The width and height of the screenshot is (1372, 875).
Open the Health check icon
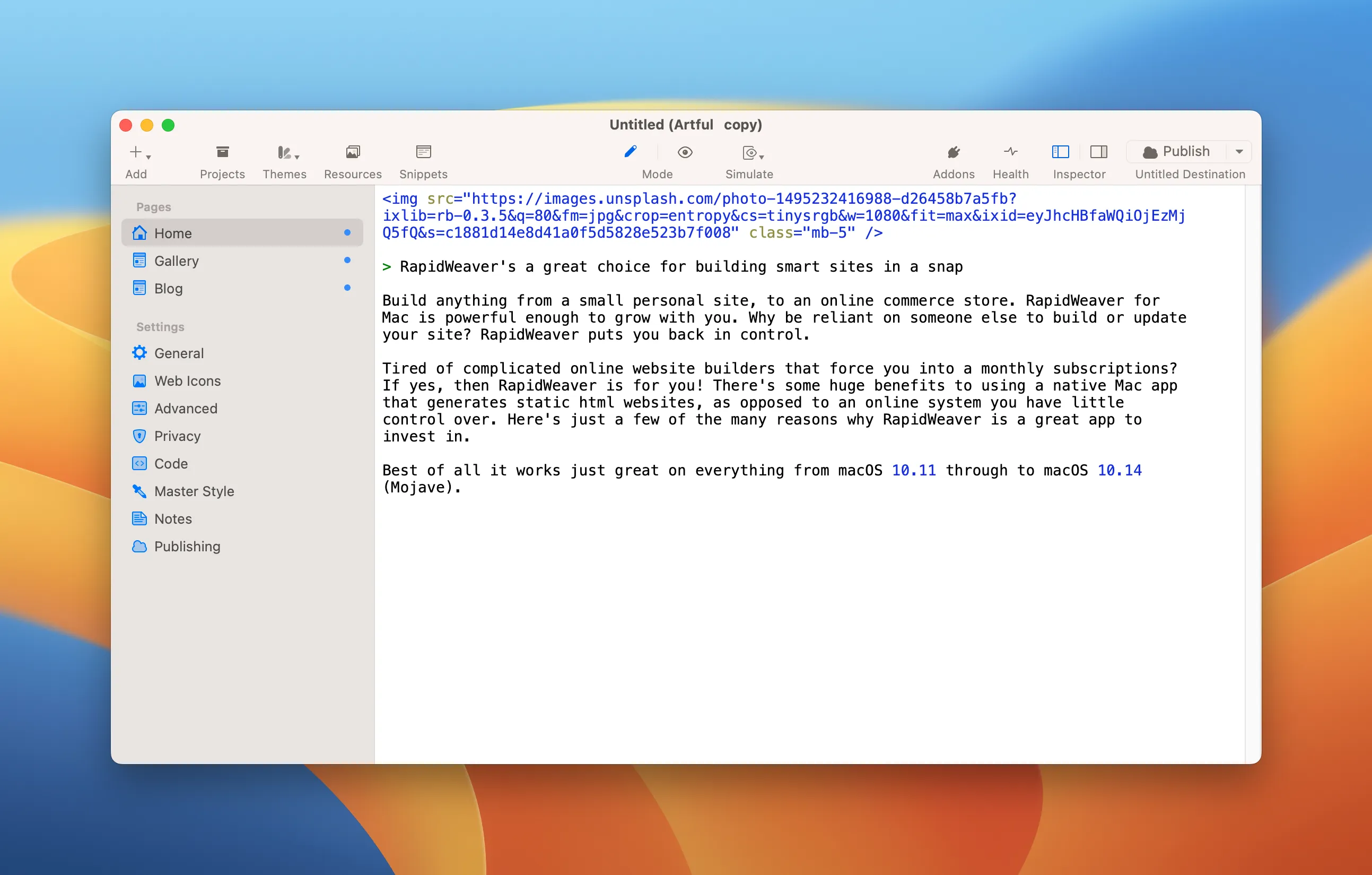(1010, 152)
